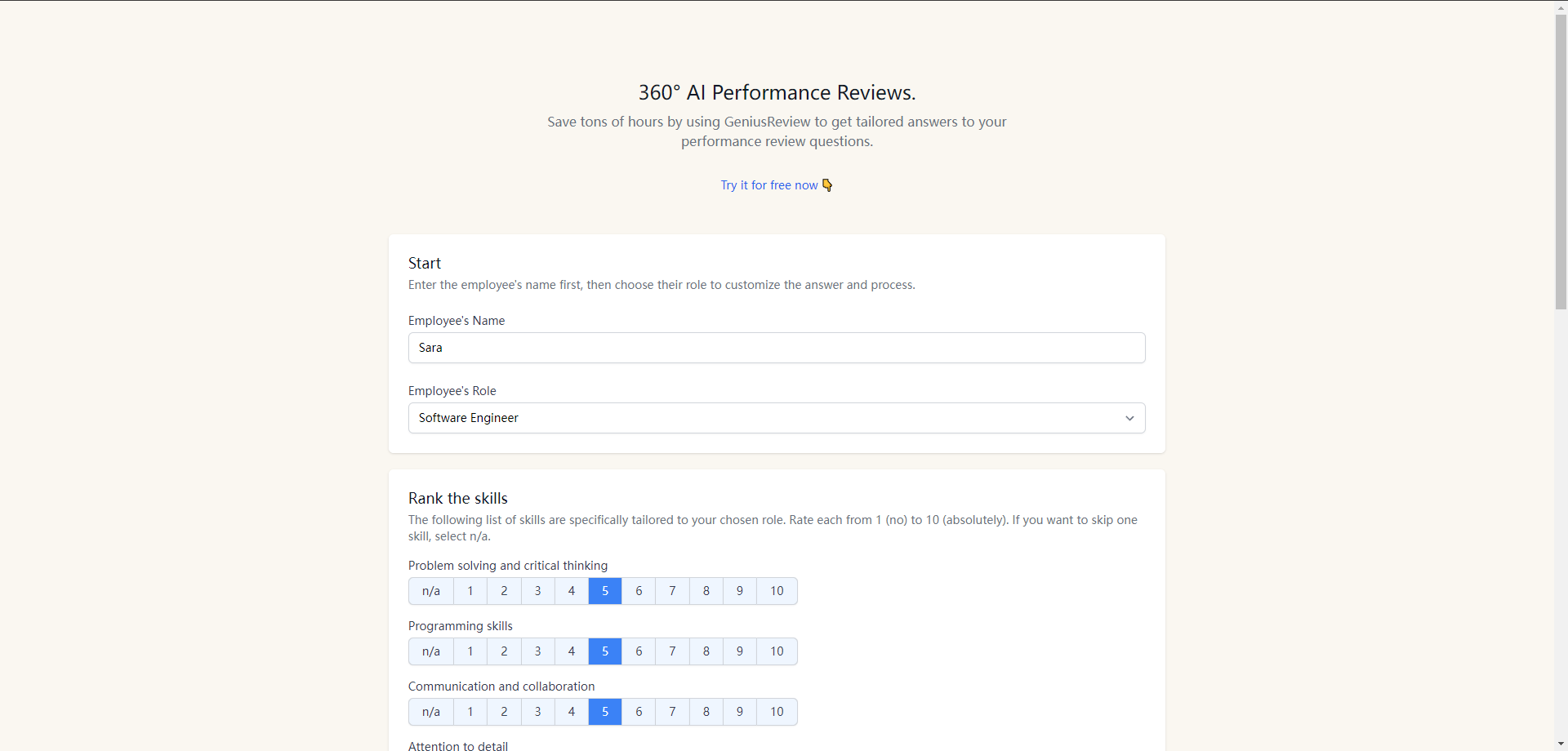Screen dimensions: 1568x751
Task: Rate Problem solving as 10
Action: 776,591
